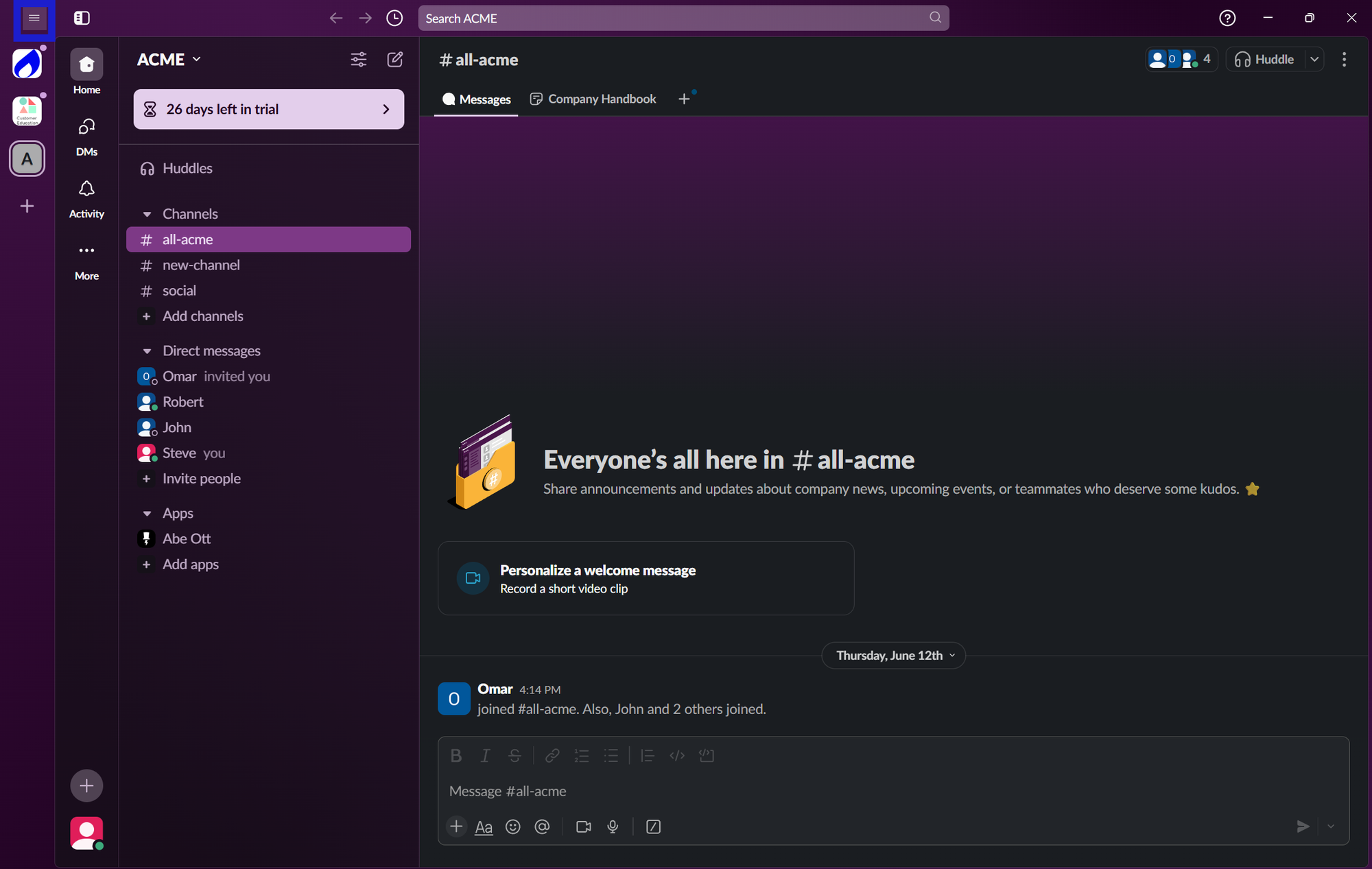The image size is (1372, 869).
Task: Start composing a new message
Action: 395,60
